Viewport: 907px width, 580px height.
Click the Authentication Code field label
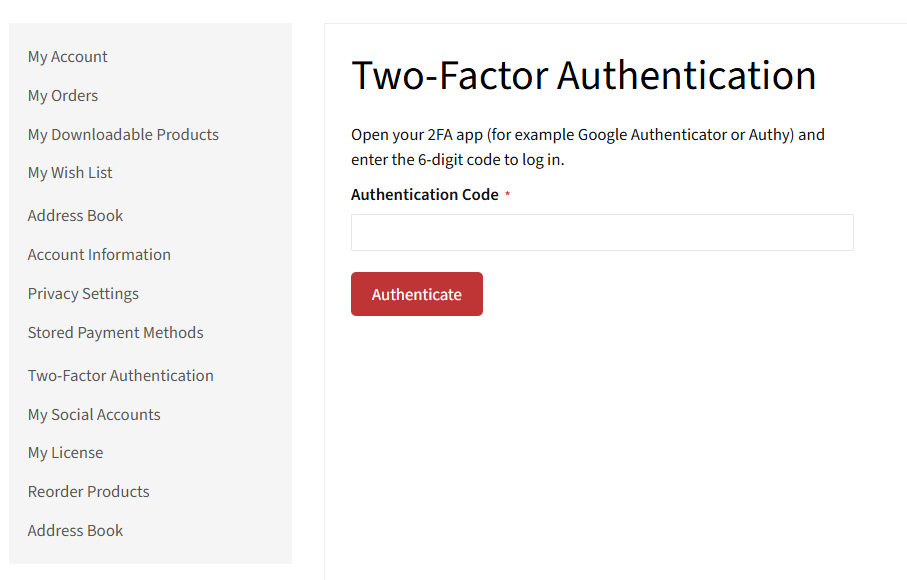[425, 195]
